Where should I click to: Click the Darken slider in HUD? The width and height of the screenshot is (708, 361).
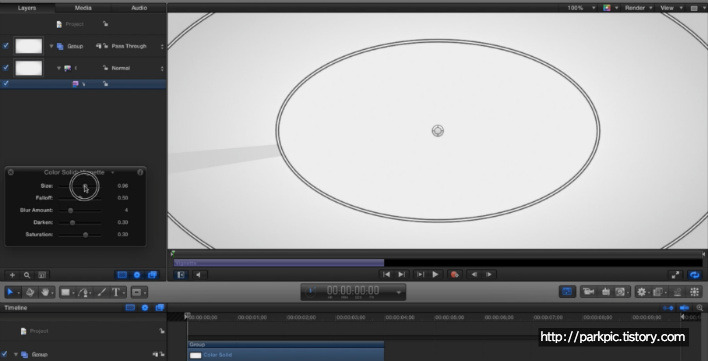point(80,222)
